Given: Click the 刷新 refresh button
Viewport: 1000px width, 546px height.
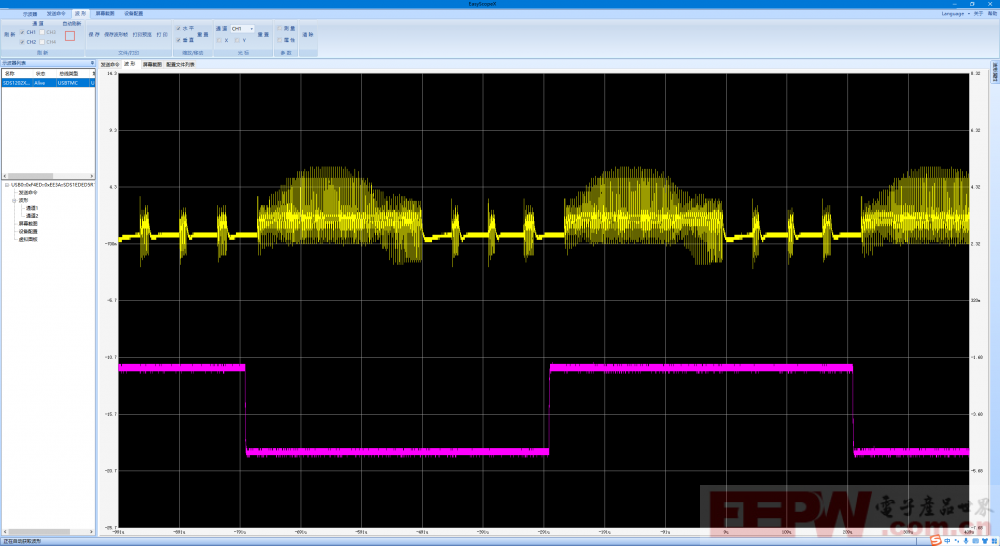Looking at the screenshot, I should [x=10, y=35].
